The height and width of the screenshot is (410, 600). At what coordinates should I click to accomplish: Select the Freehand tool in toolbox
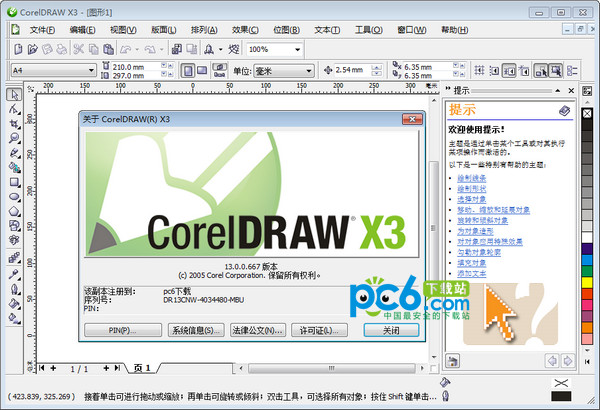pos(14,153)
